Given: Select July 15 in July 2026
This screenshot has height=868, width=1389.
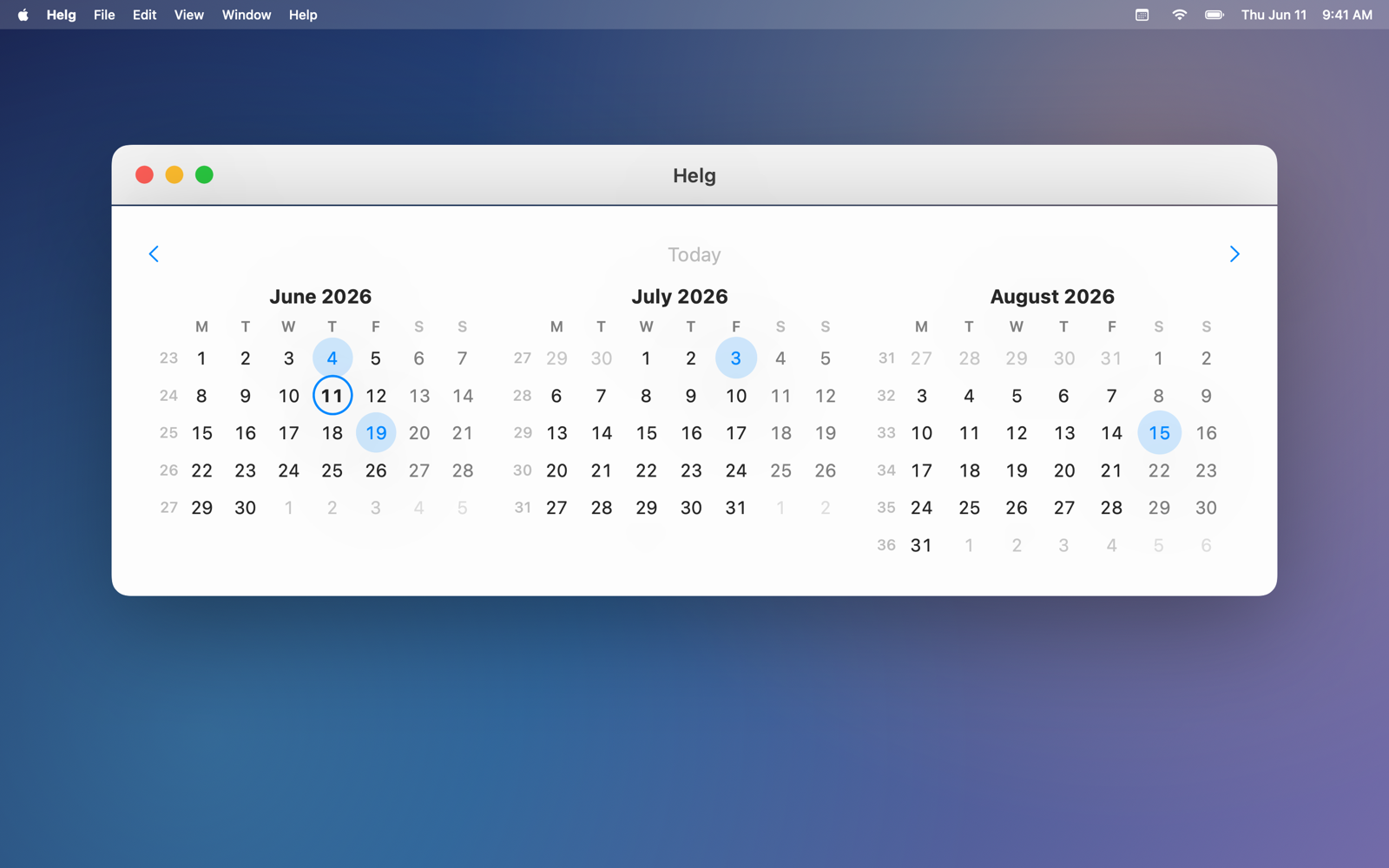Looking at the screenshot, I should [646, 433].
